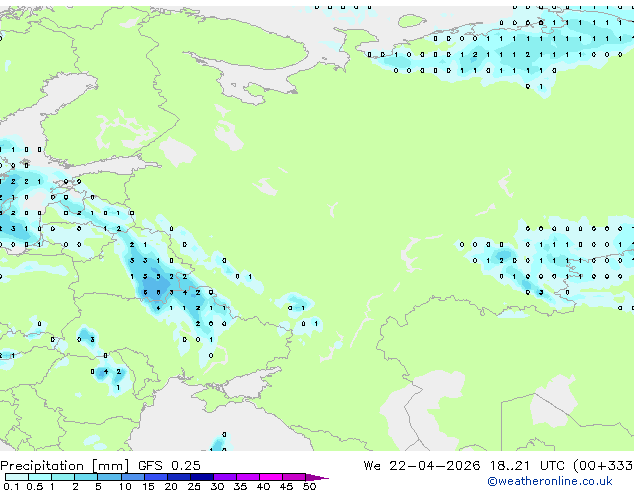Click the '25' legend scale label
634x490 pixels.
[x=194, y=486]
